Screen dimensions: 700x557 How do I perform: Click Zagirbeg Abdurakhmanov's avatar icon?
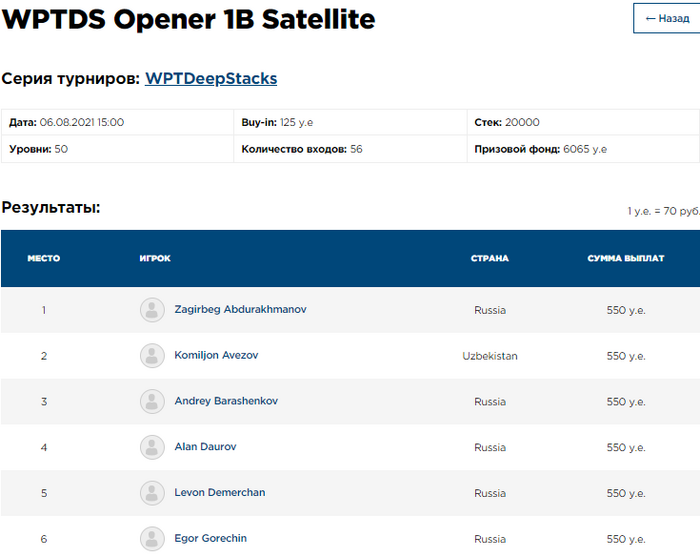click(152, 310)
